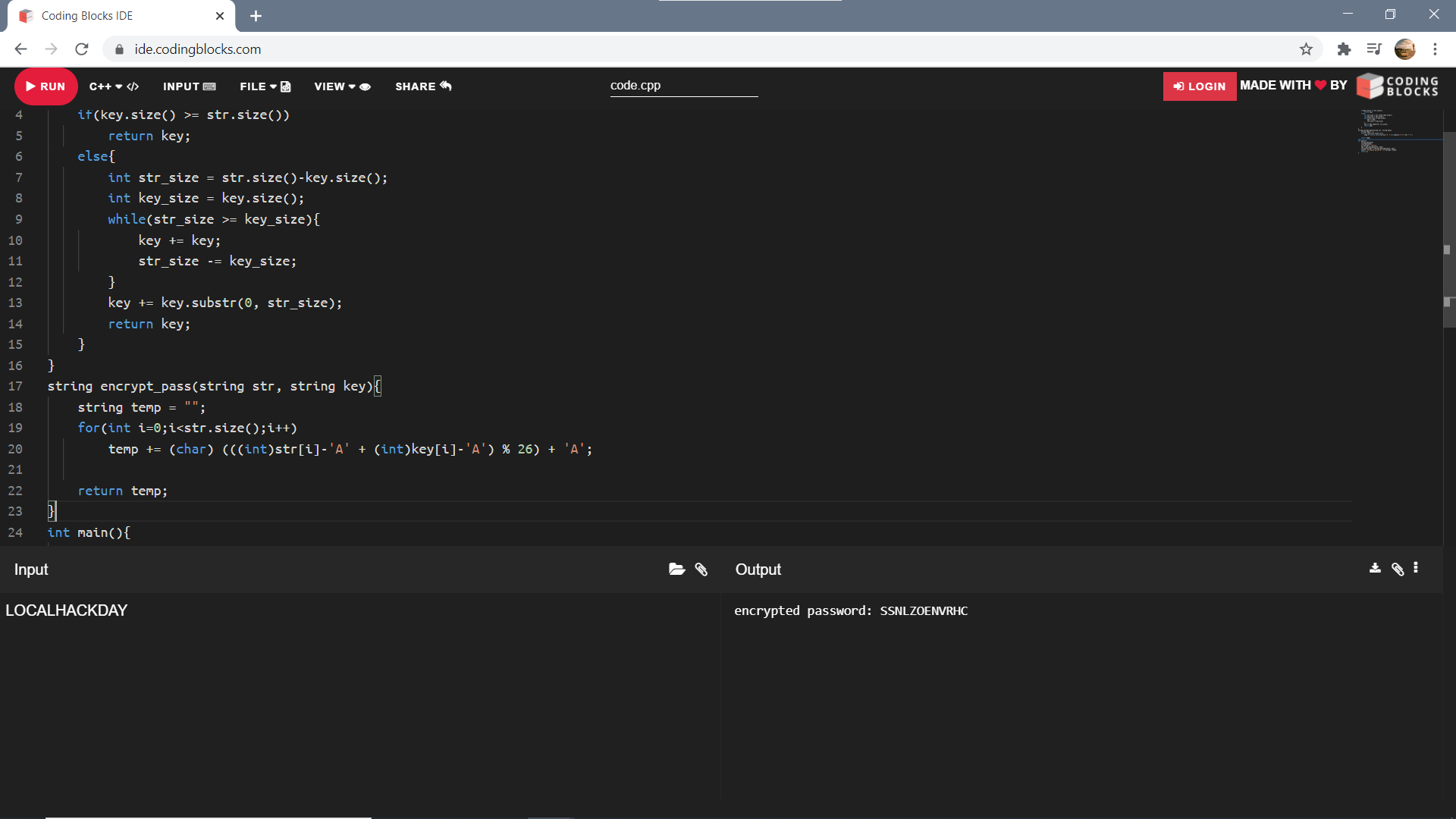Toggle the INPUT panel
The width and height of the screenshot is (1456, 819).
tap(189, 86)
